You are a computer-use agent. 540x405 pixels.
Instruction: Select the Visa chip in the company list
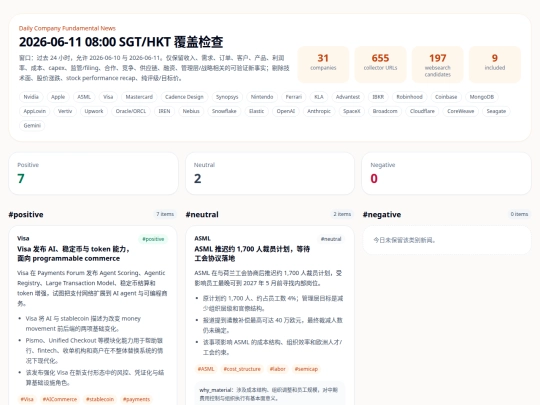108,97
